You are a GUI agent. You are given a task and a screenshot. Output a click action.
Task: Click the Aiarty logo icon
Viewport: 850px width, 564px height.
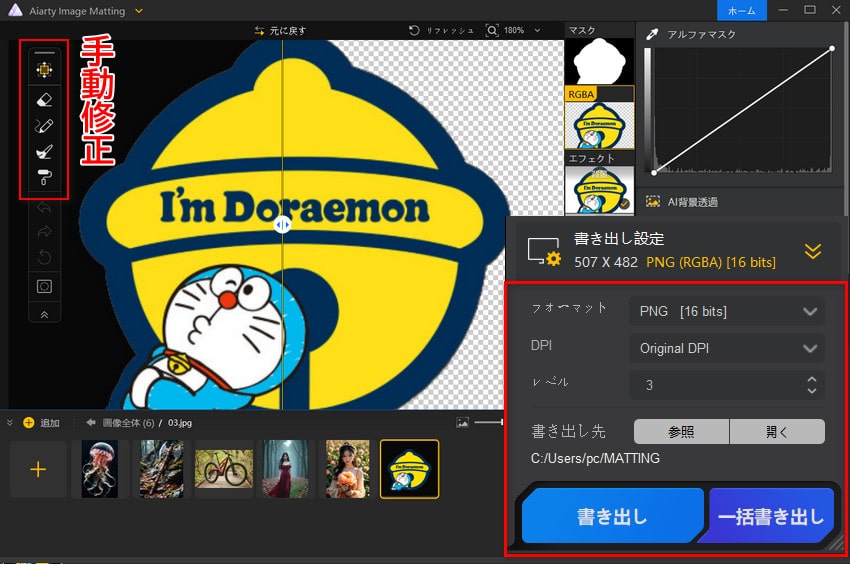15,10
